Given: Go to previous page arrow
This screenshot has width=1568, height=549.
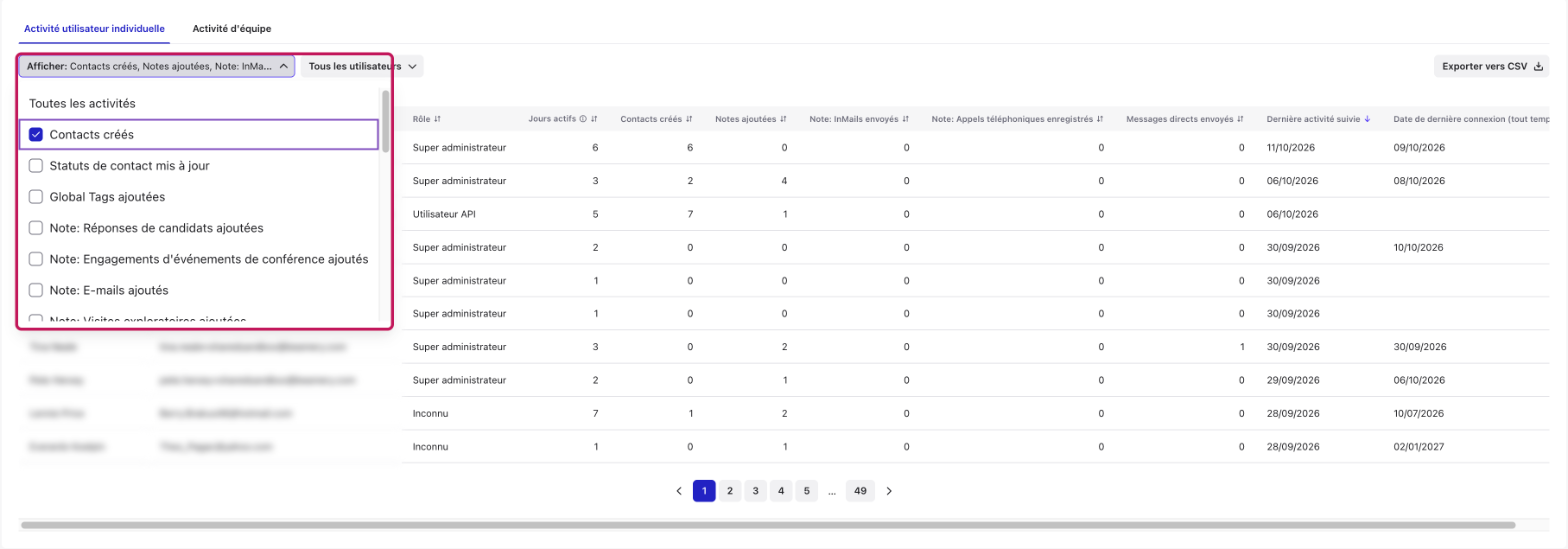Looking at the screenshot, I should click(679, 491).
